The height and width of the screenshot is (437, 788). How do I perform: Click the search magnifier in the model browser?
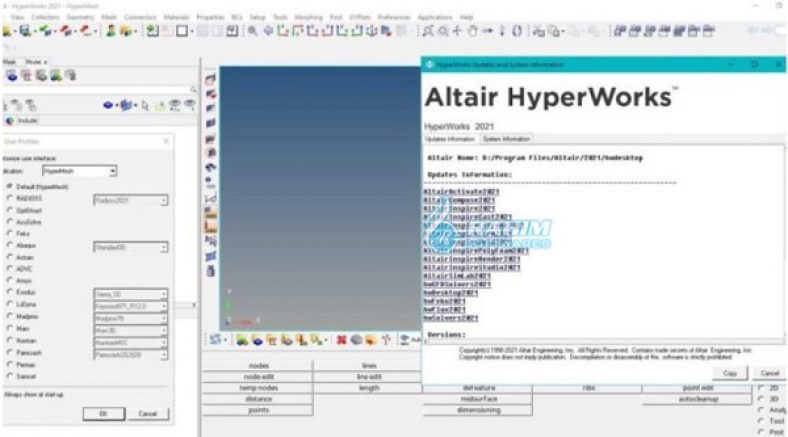coord(193,89)
